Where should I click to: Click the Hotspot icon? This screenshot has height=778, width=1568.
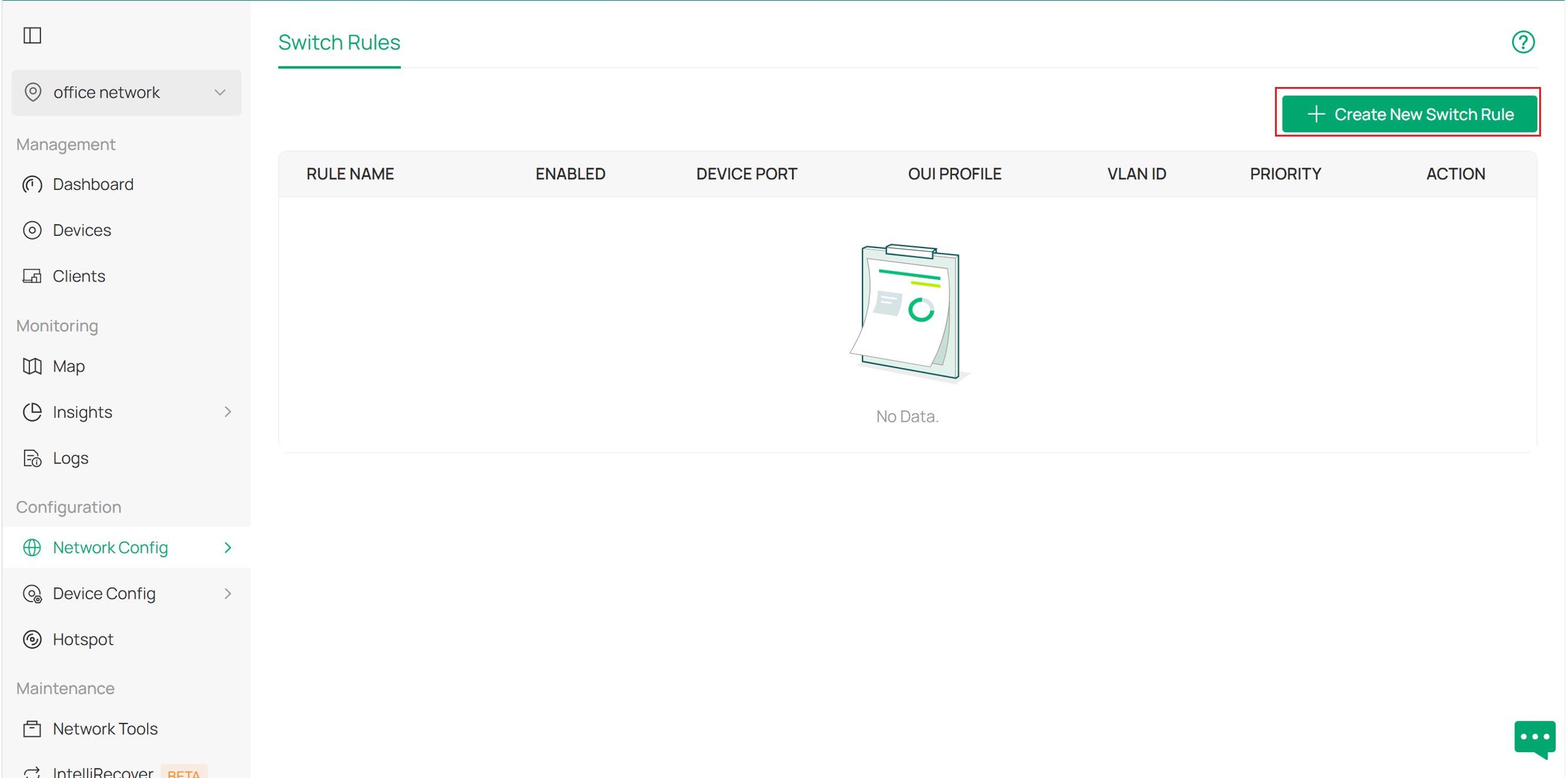(32, 639)
